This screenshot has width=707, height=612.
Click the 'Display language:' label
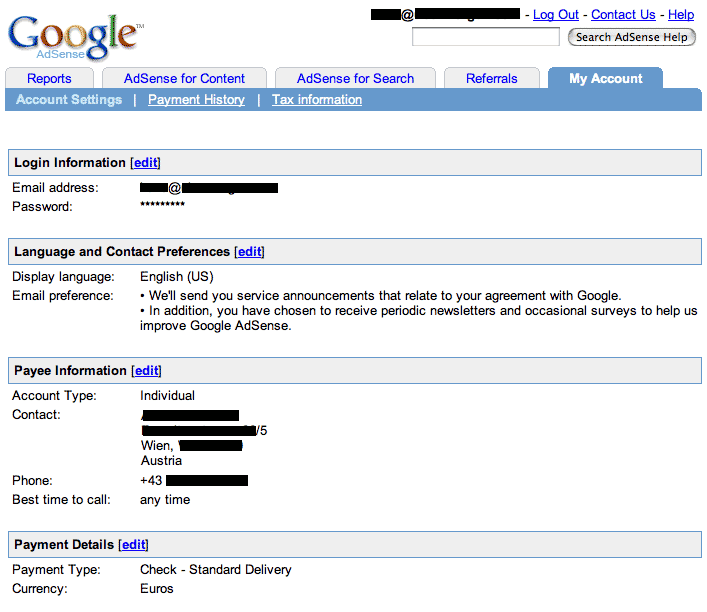(64, 276)
